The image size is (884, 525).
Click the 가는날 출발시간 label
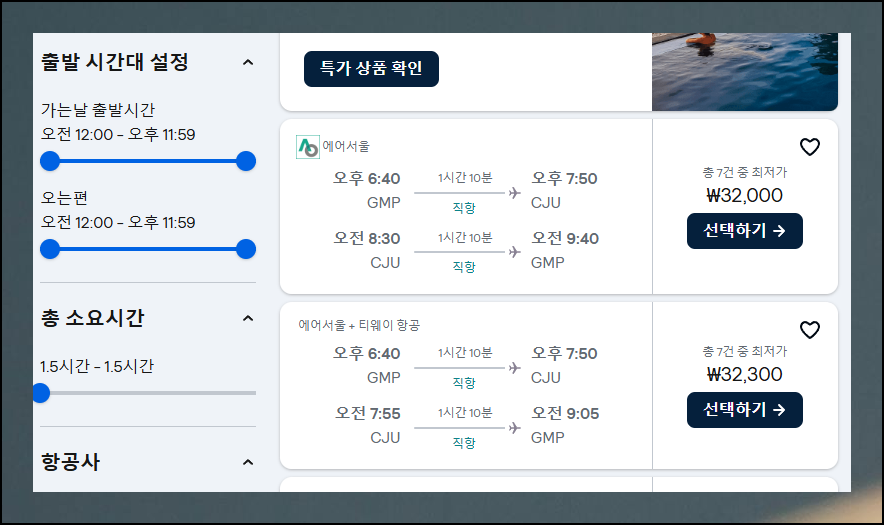click(x=98, y=110)
